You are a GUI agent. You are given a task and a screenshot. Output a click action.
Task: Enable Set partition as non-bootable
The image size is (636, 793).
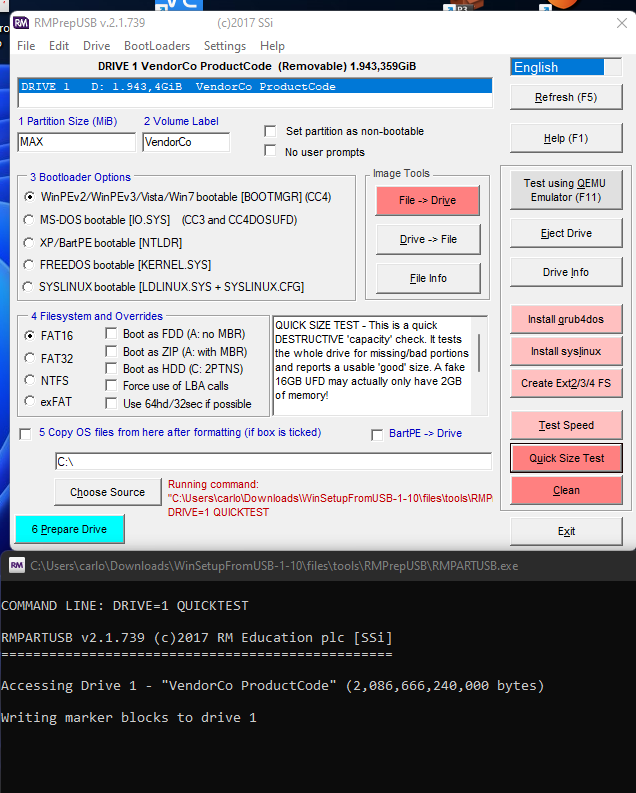(x=270, y=131)
